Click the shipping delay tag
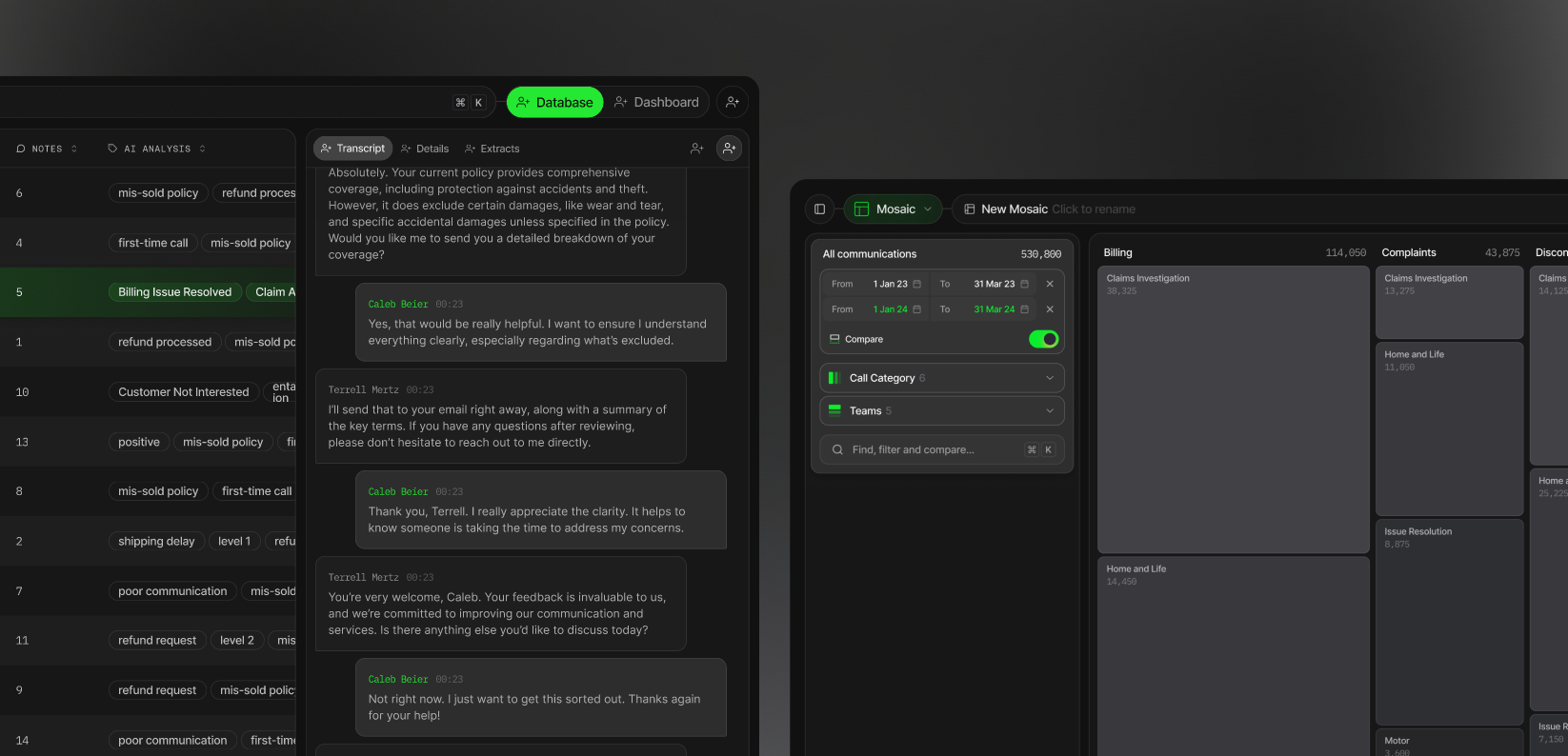Viewport: 1568px width, 756px height. pos(156,541)
